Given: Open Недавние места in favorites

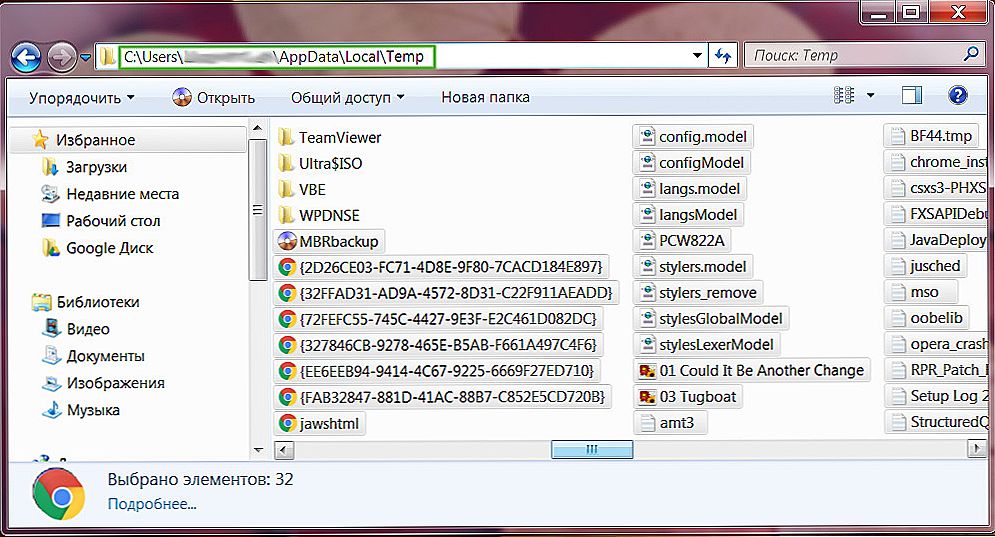Looking at the screenshot, I should click(x=110, y=194).
